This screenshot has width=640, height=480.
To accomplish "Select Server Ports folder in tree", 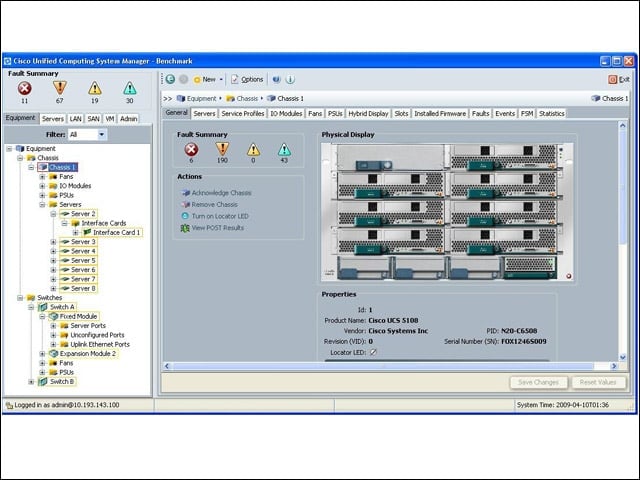I will 83,326.
